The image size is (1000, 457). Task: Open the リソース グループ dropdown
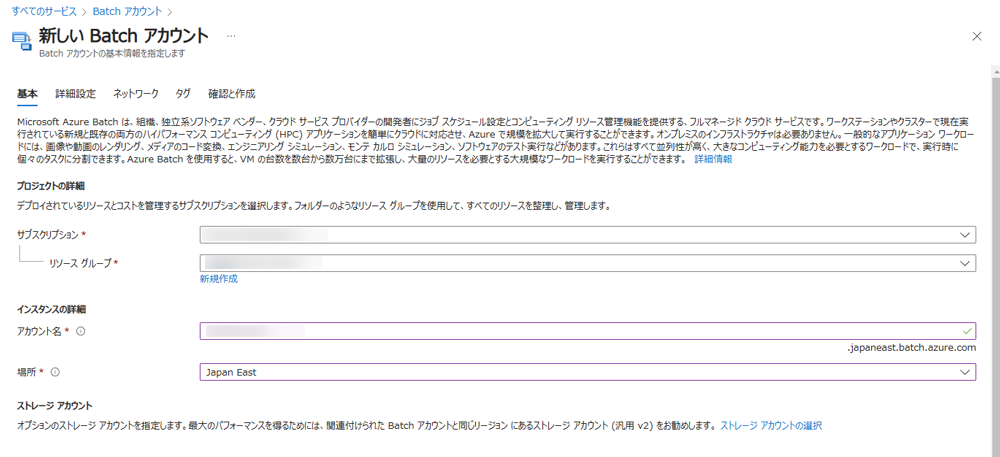coord(587,263)
